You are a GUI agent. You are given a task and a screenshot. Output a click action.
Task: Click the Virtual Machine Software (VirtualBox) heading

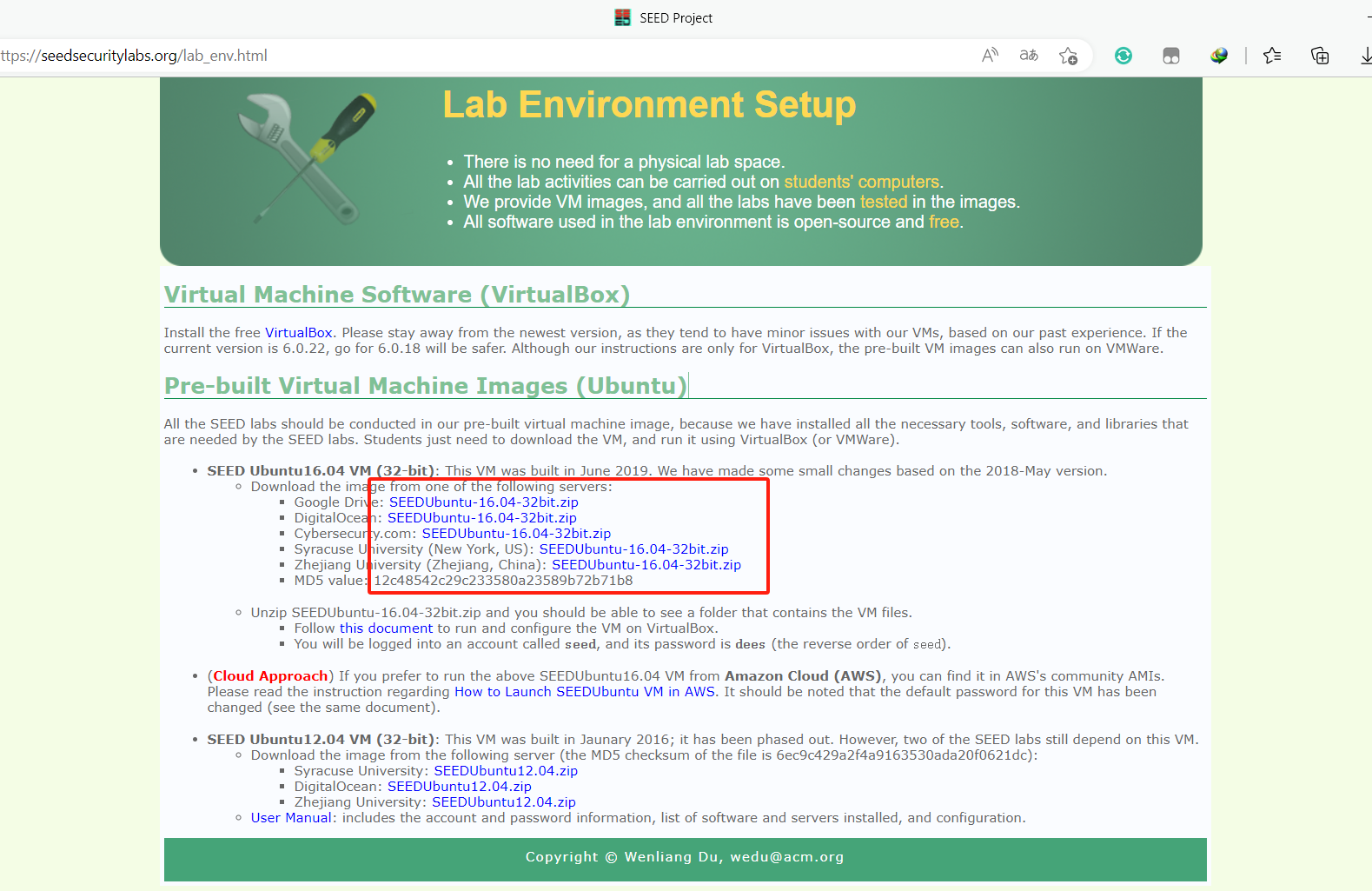click(x=397, y=295)
